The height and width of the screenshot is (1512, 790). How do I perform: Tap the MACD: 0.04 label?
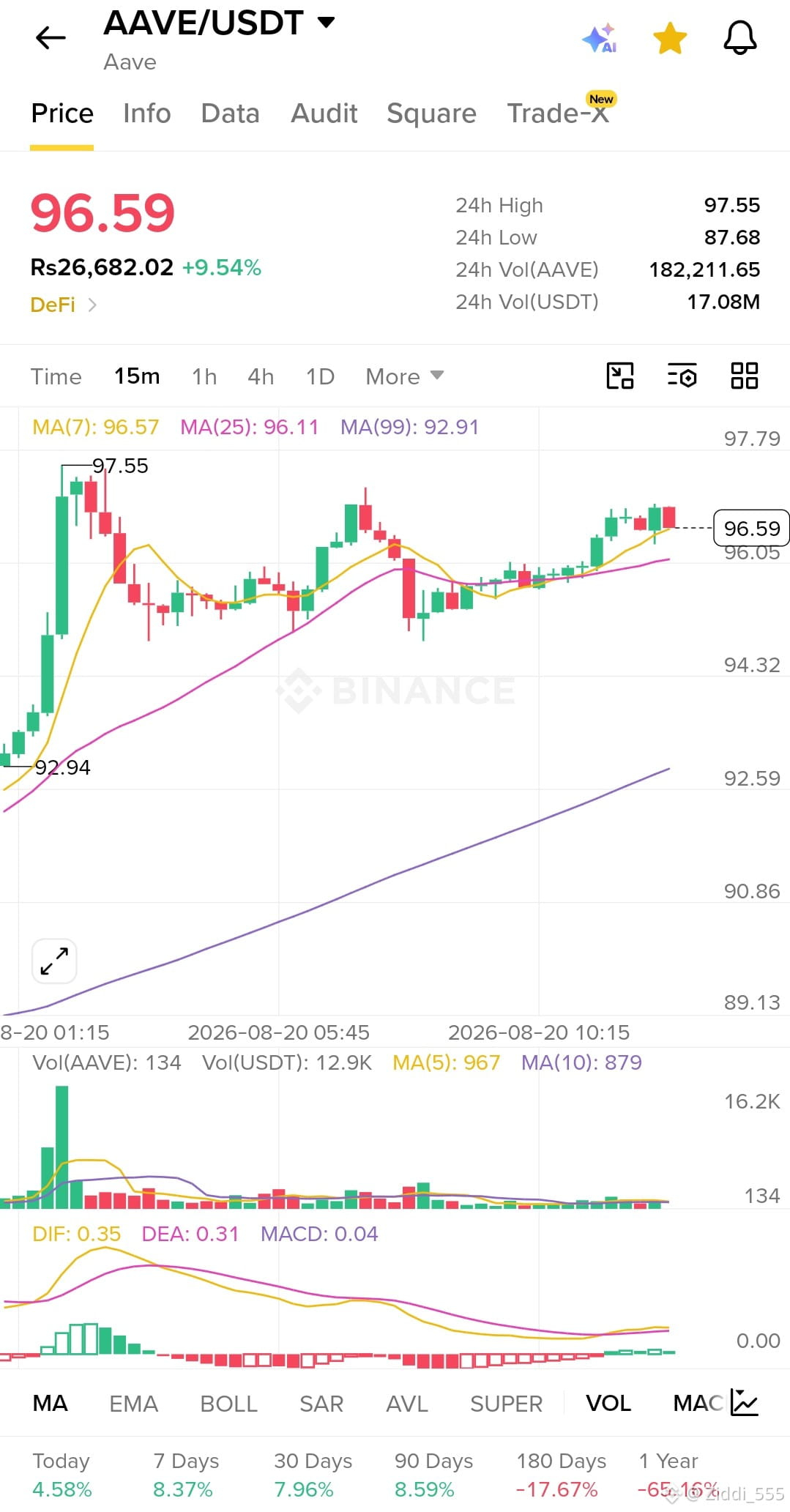coord(319,1234)
